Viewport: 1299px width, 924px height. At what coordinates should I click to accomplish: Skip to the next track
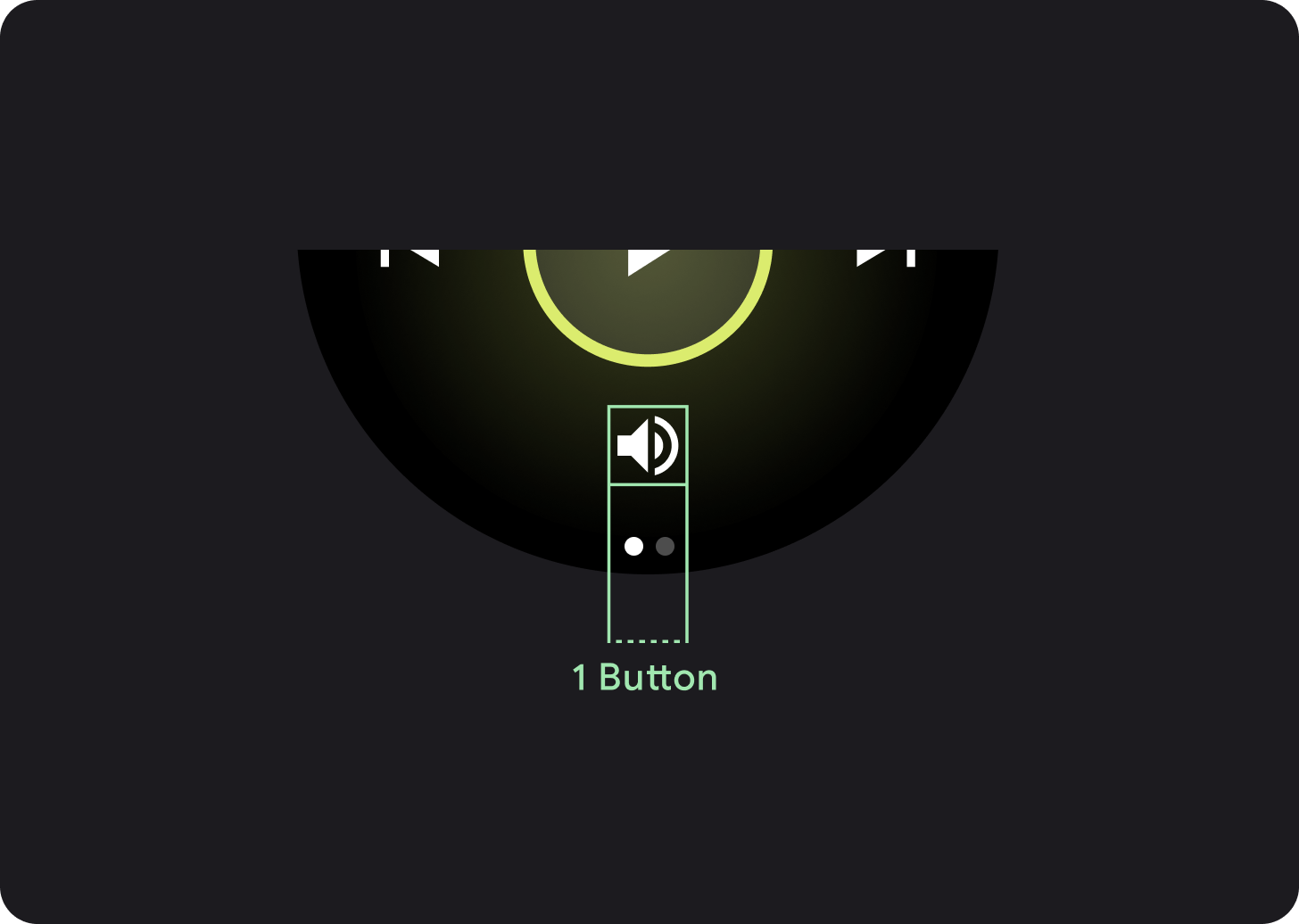point(886,258)
